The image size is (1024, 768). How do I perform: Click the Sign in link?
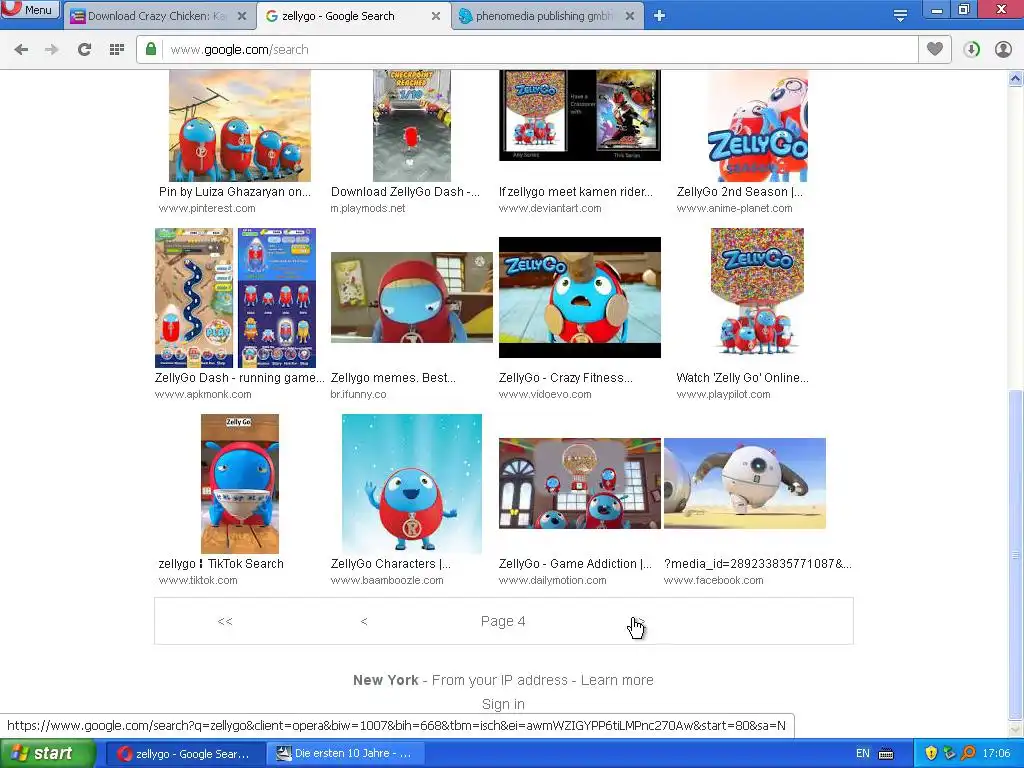coord(503,704)
